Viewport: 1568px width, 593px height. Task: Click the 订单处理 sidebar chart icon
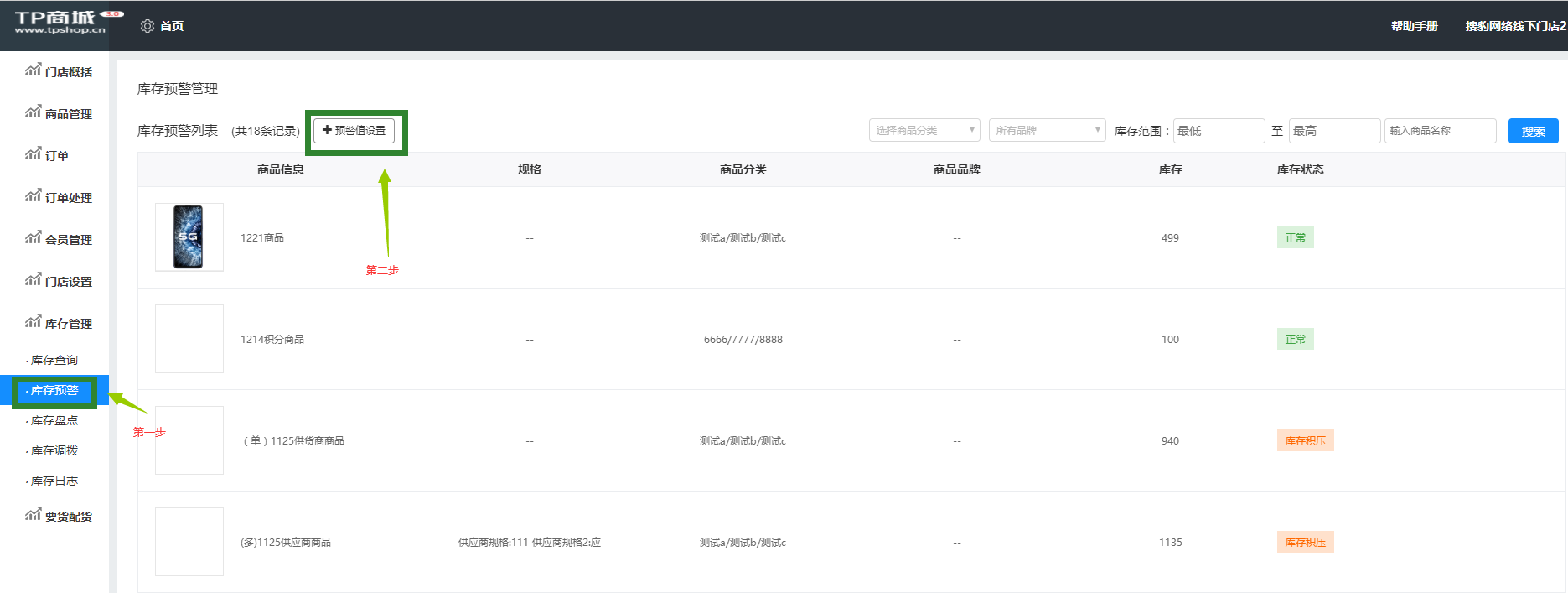(33, 196)
